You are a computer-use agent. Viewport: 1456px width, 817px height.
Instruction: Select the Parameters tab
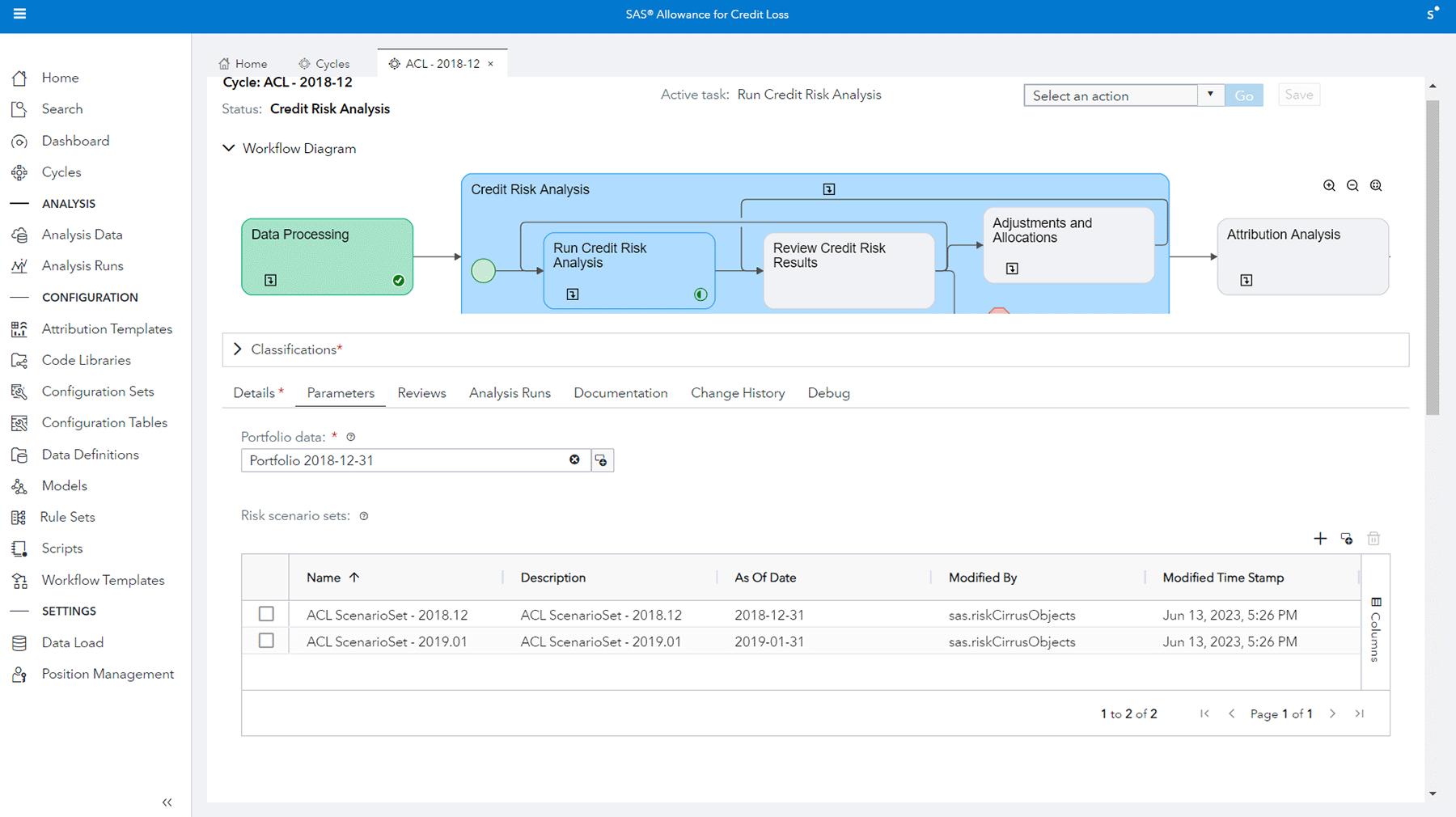(341, 393)
